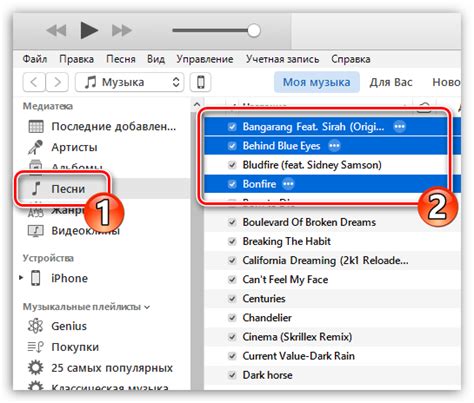Select the song Dark horse

(x=267, y=375)
